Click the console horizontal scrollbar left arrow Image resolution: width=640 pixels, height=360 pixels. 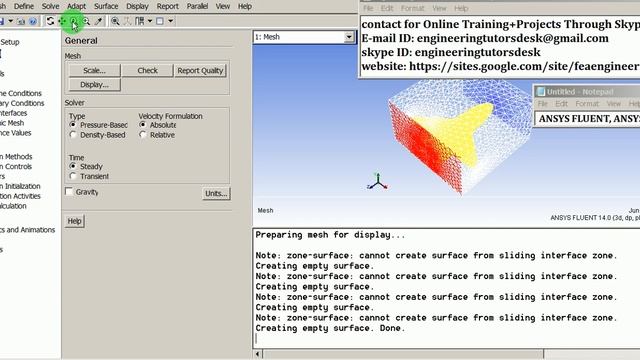[x=258, y=354]
